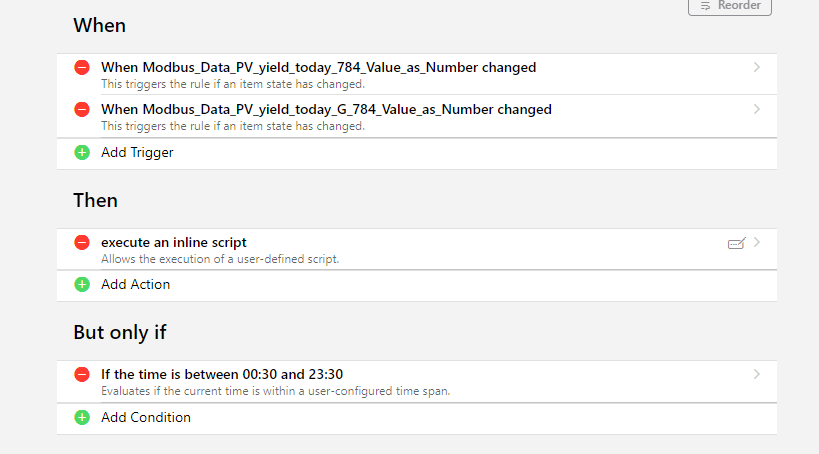Open the Modbus_Data_PV_yield_today_G_784 changed trigger row
Screen dimensions: 819x454
point(326,109)
